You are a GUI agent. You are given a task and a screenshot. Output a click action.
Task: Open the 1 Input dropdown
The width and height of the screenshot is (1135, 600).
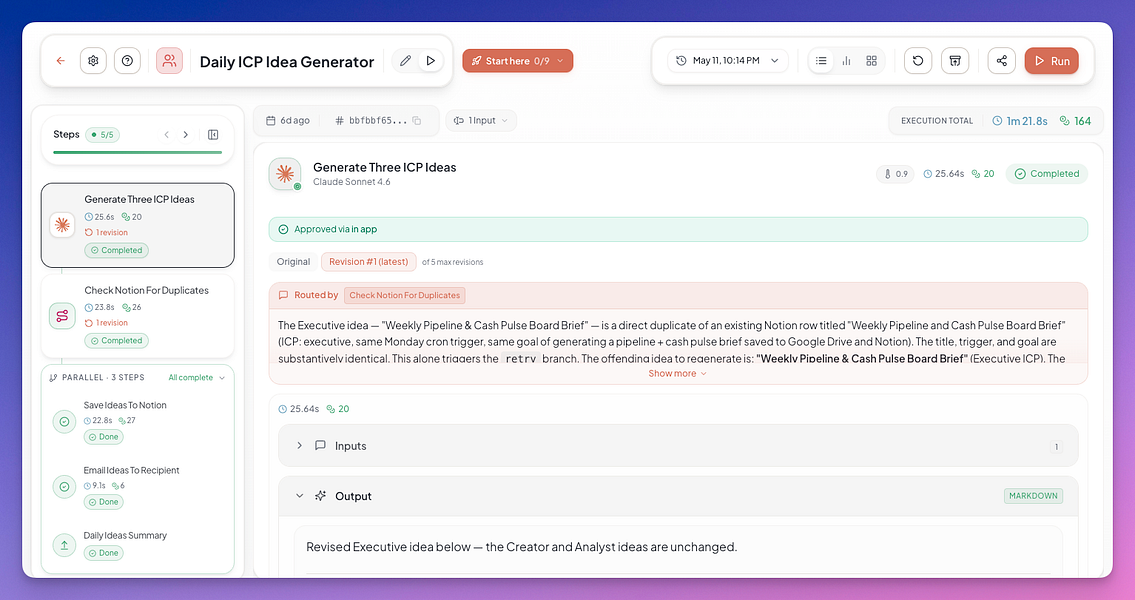481,121
